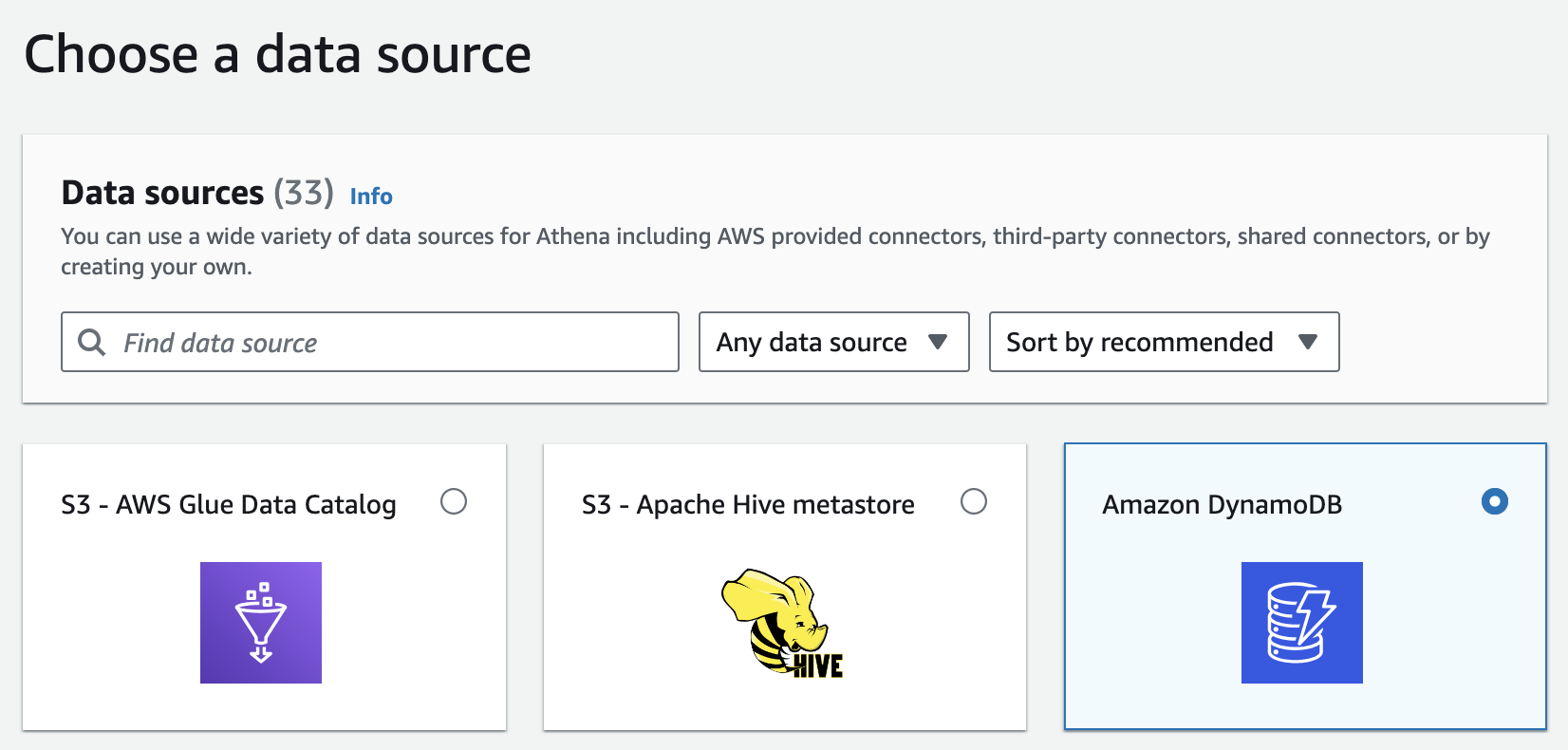Click the S3 - Apache Hive metastore title
Image resolution: width=1568 pixels, height=750 pixels.
[x=748, y=505]
